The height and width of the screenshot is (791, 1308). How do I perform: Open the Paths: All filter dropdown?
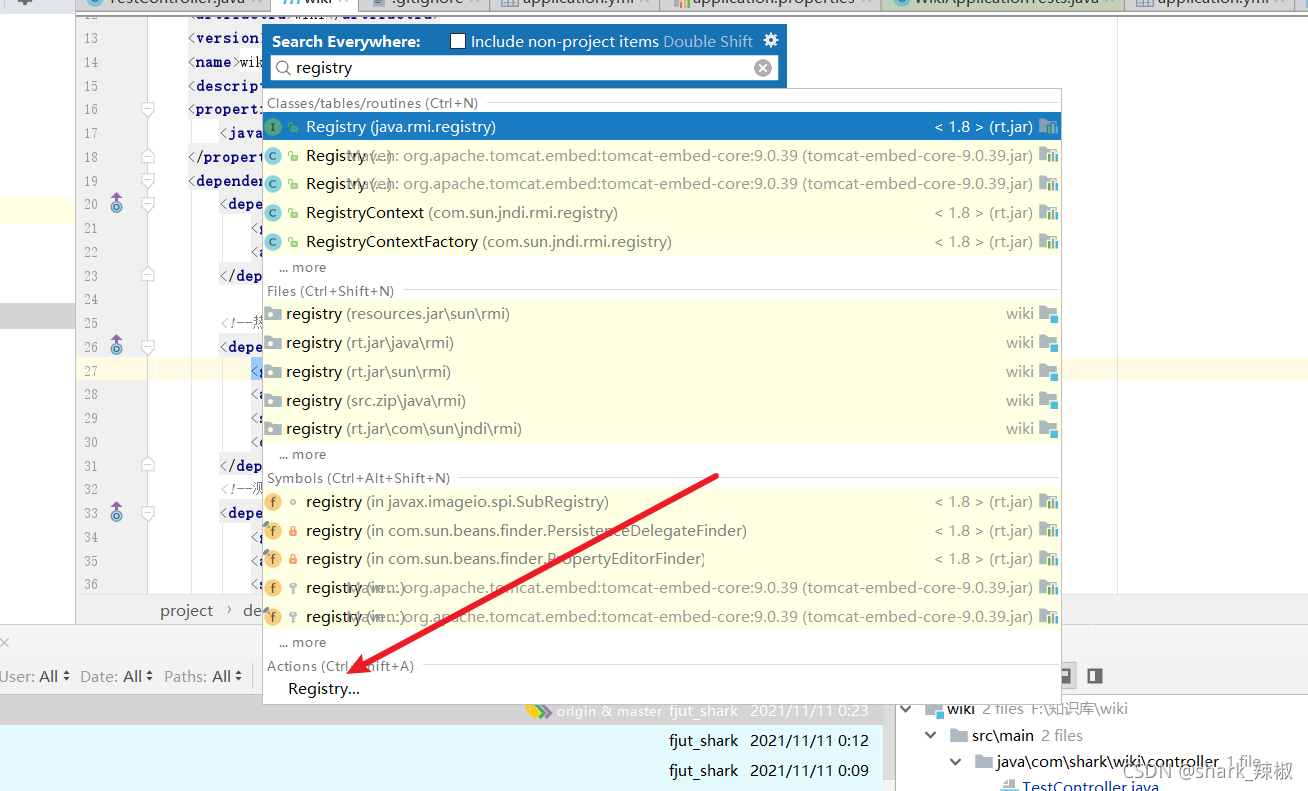pyautogui.click(x=203, y=677)
